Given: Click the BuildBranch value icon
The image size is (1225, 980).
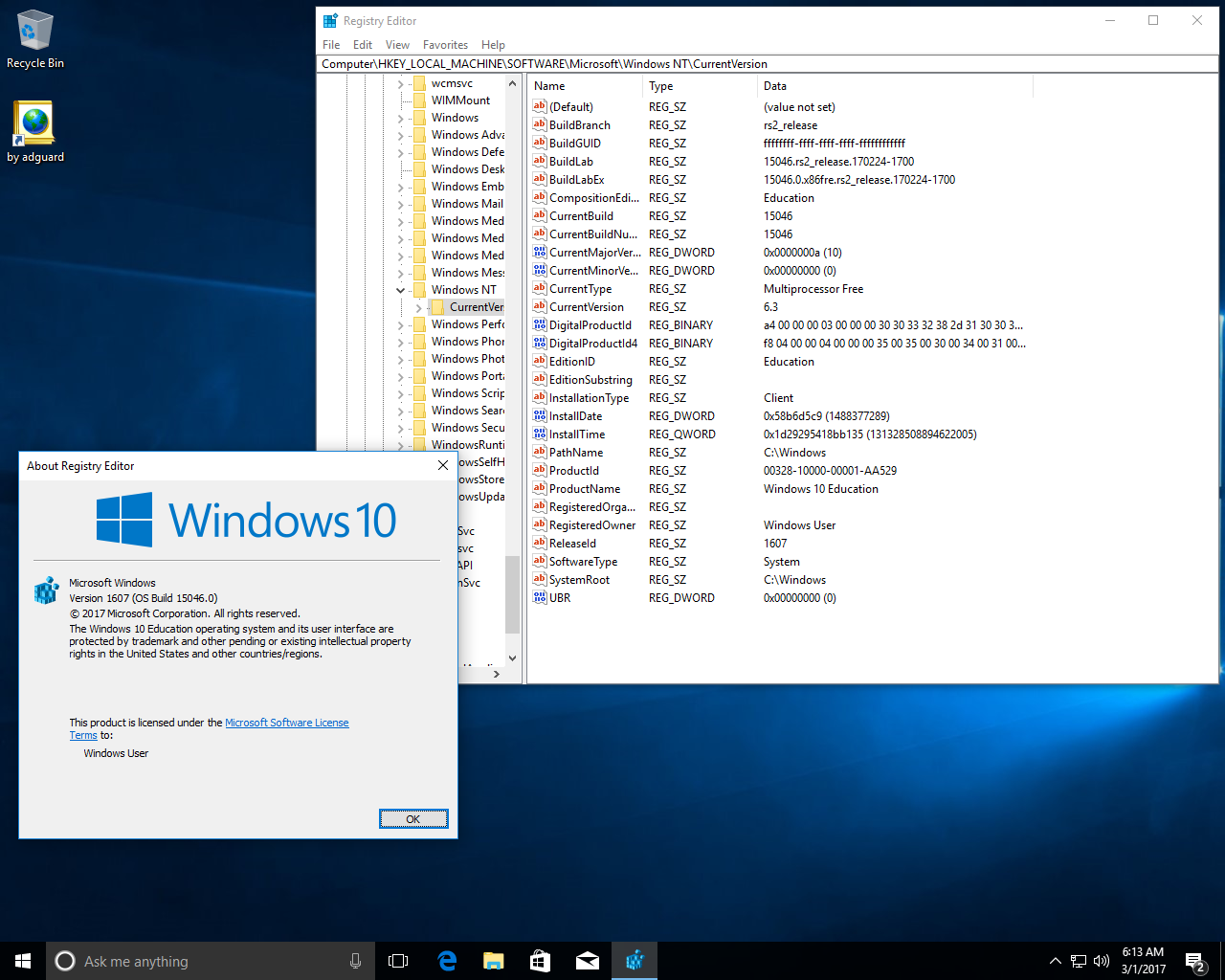Looking at the screenshot, I should click(x=540, y=124).
